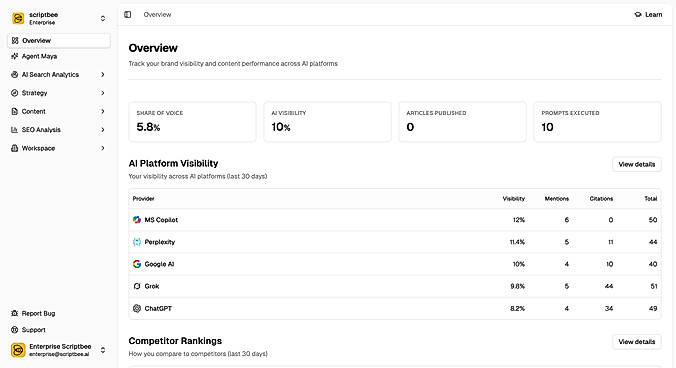This screenshot has width=676, height=368.
Task: Select Overview in the sidebar
Action: [59, 41]
